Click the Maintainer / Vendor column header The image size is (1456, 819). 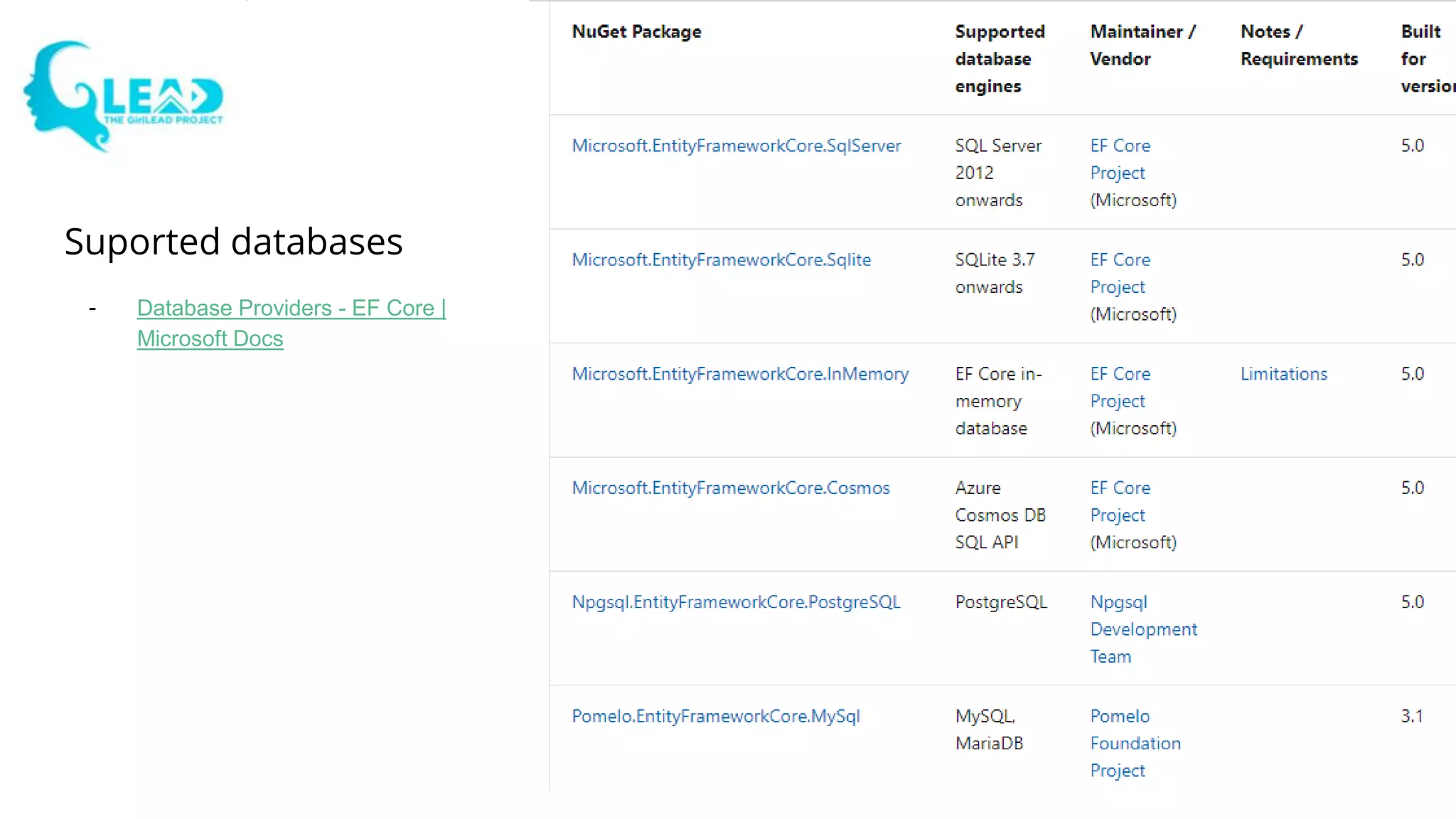click(x=1142, y=45)
